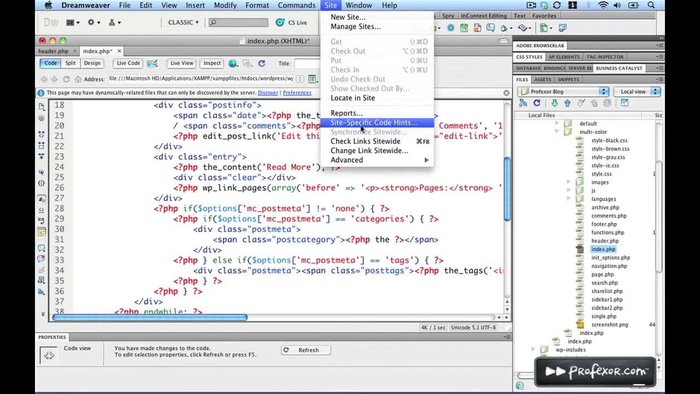The width and height of the screenshot is (700, 394).
Task: Open the ASSETS panel tab
Action: pyautogui.click(x=542, y=79)
